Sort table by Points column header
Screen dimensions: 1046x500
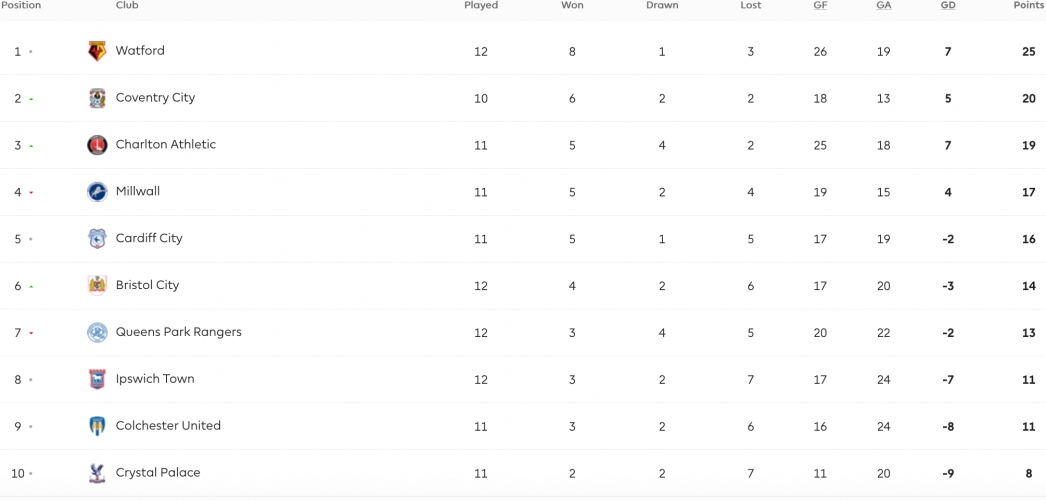[1028, 6]
